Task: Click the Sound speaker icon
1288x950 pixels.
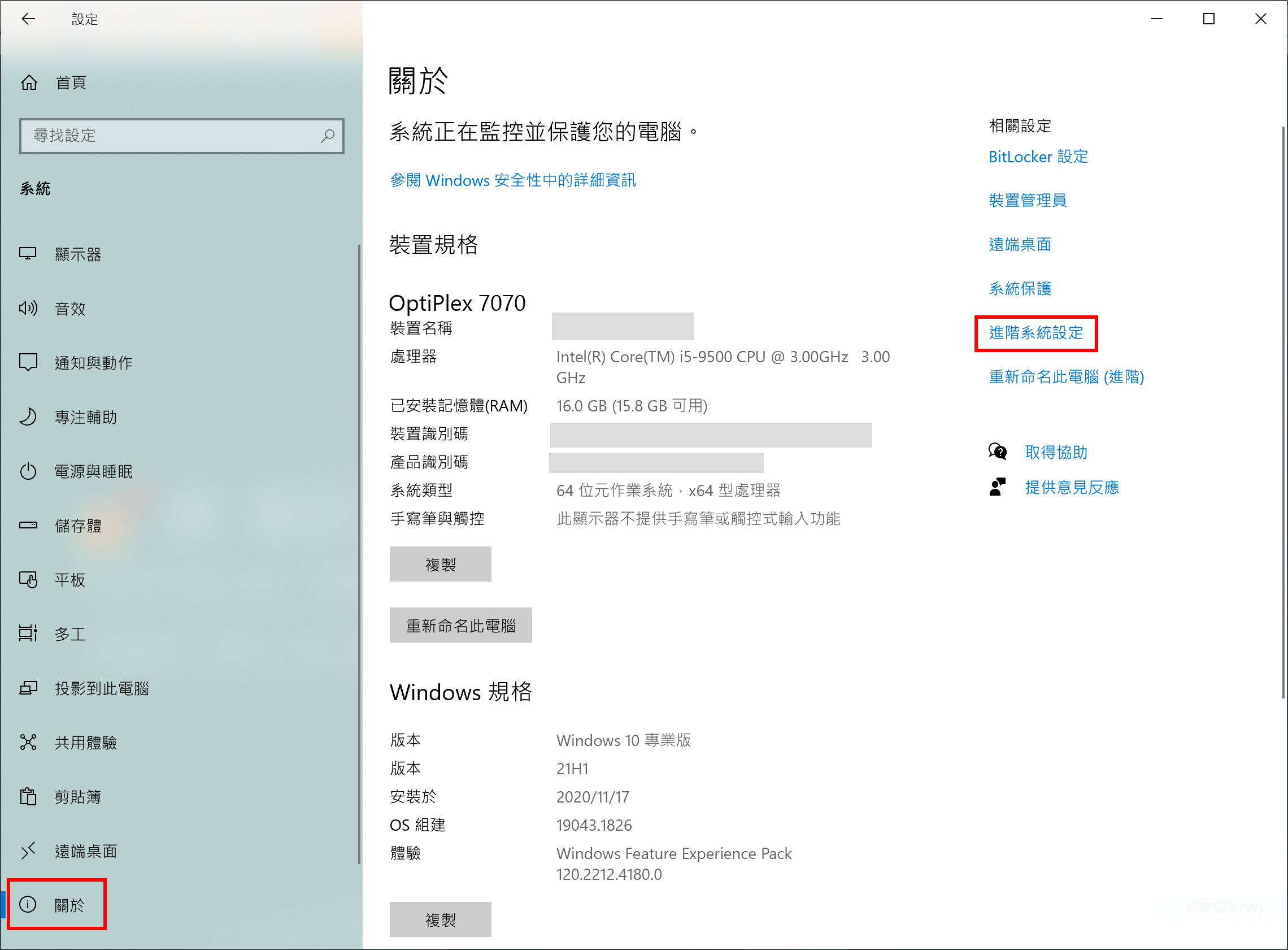Action: click(x=28, y=308)
